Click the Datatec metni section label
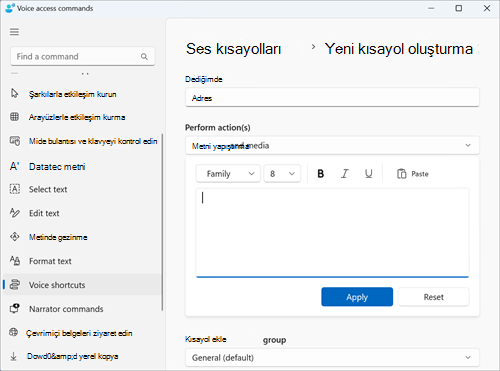Image resolution: width=500 pixels, height=371 pixels. point(57,166)
